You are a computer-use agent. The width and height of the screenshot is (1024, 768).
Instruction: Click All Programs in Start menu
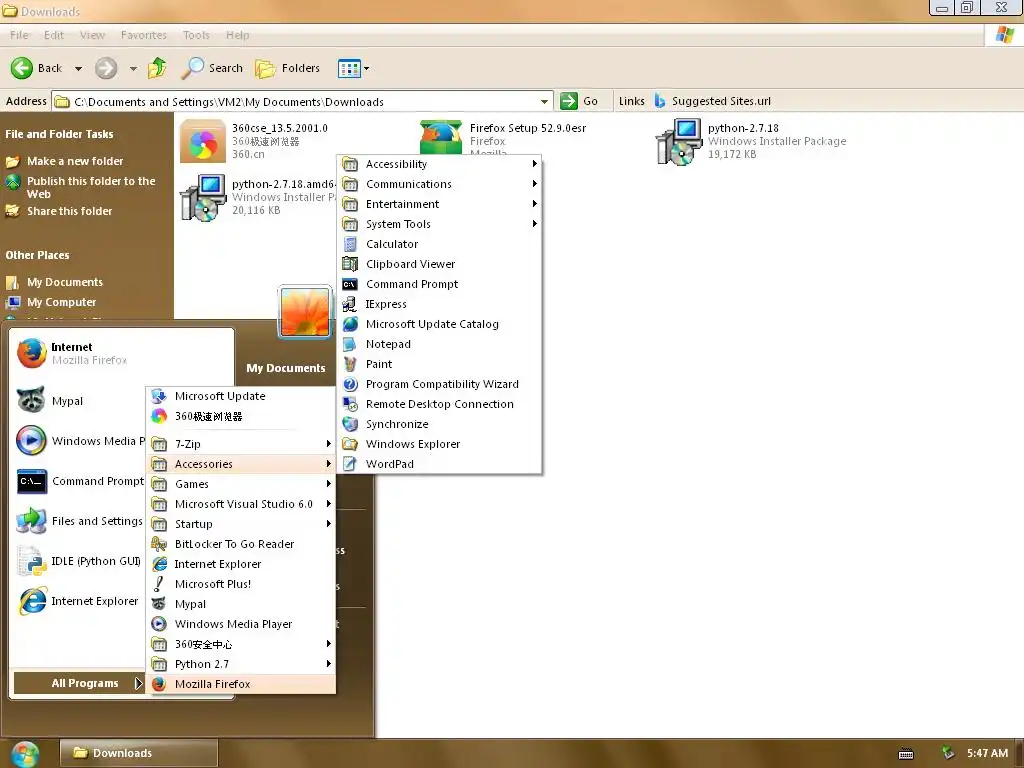[x=78, y=683]
